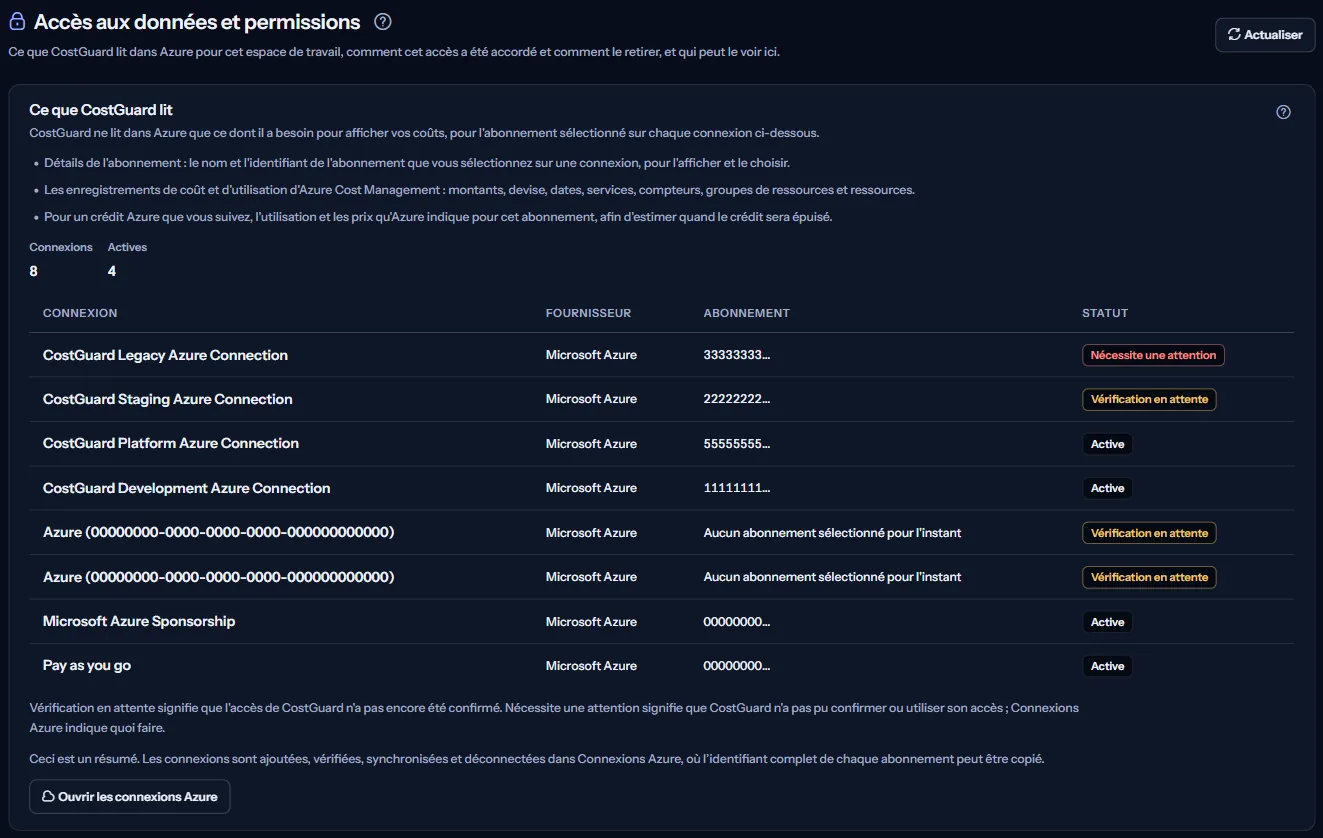Click the Active badge on the Azure Sponsorship row

1107,622
